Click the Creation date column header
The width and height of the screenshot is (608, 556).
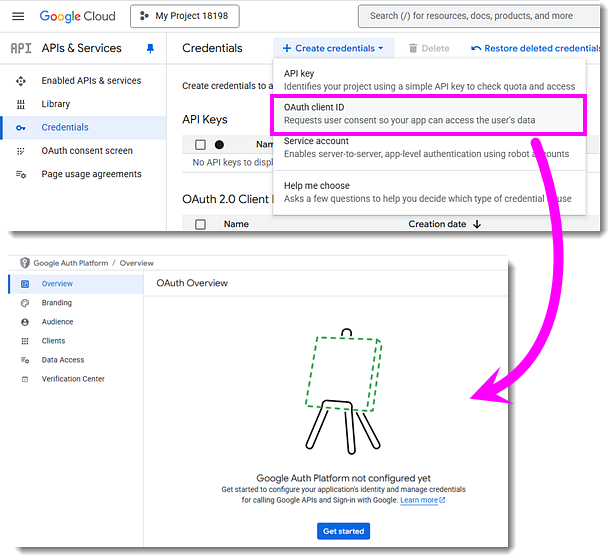tap(437, 224)
